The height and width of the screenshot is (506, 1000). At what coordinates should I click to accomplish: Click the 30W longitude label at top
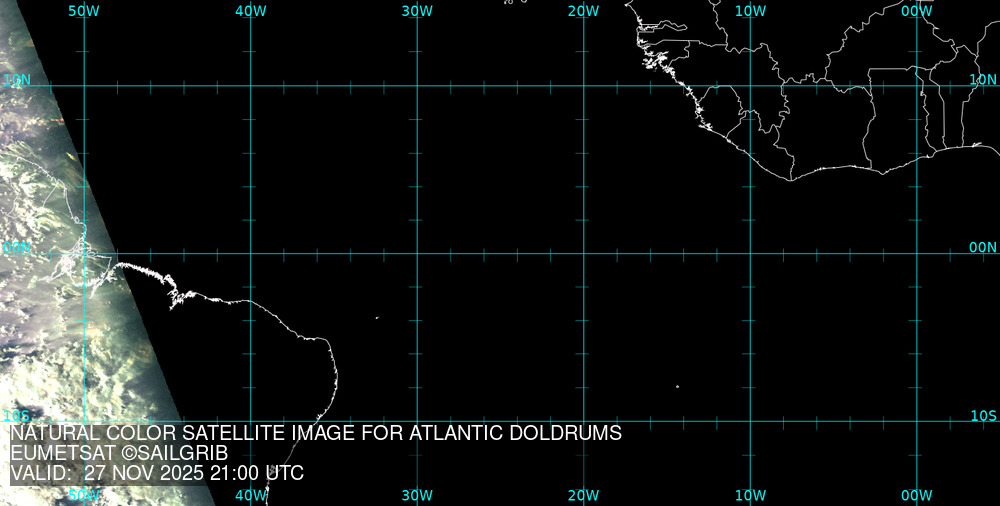tap(417, 10)
